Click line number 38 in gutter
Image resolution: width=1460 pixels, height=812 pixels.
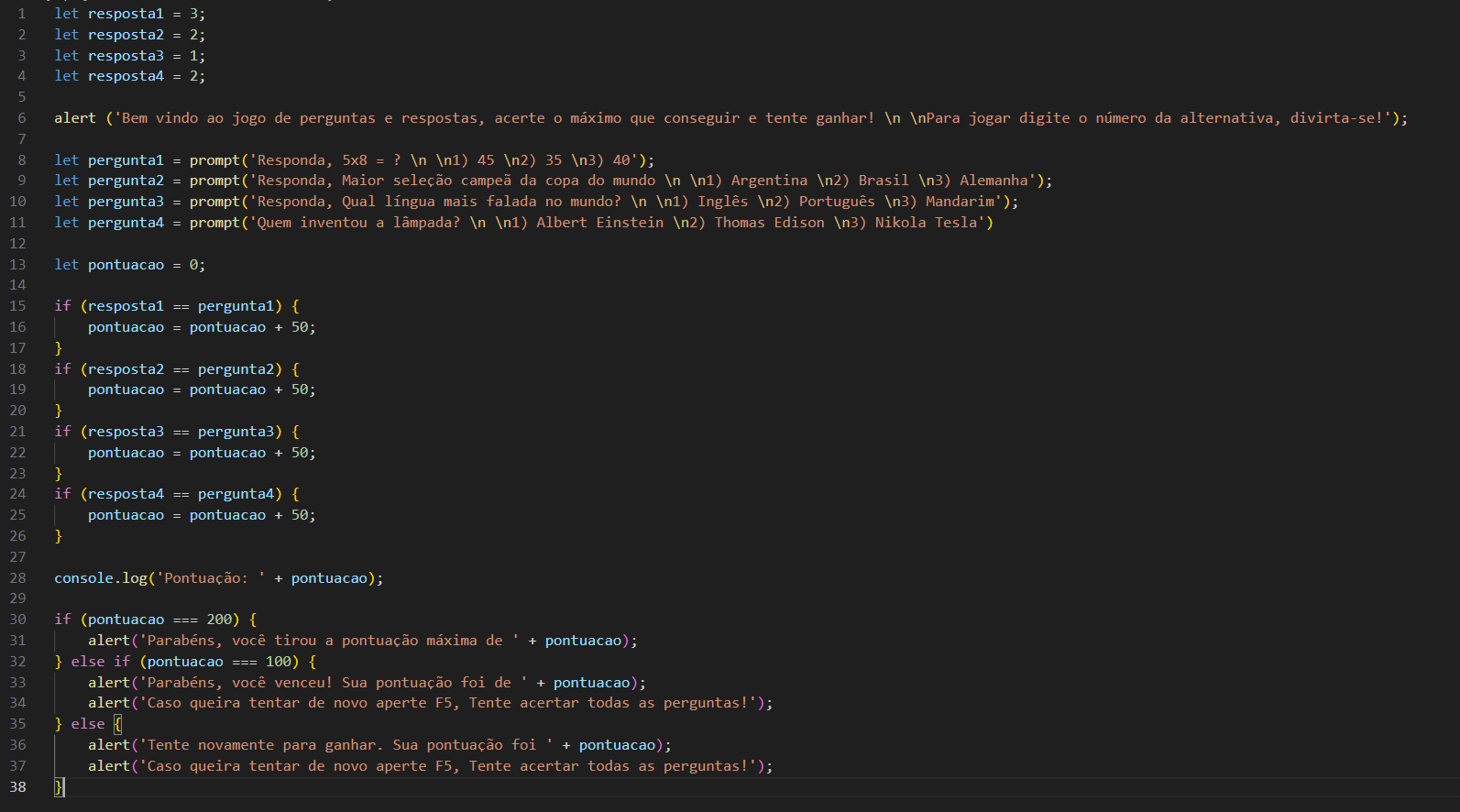coord(17,787)
